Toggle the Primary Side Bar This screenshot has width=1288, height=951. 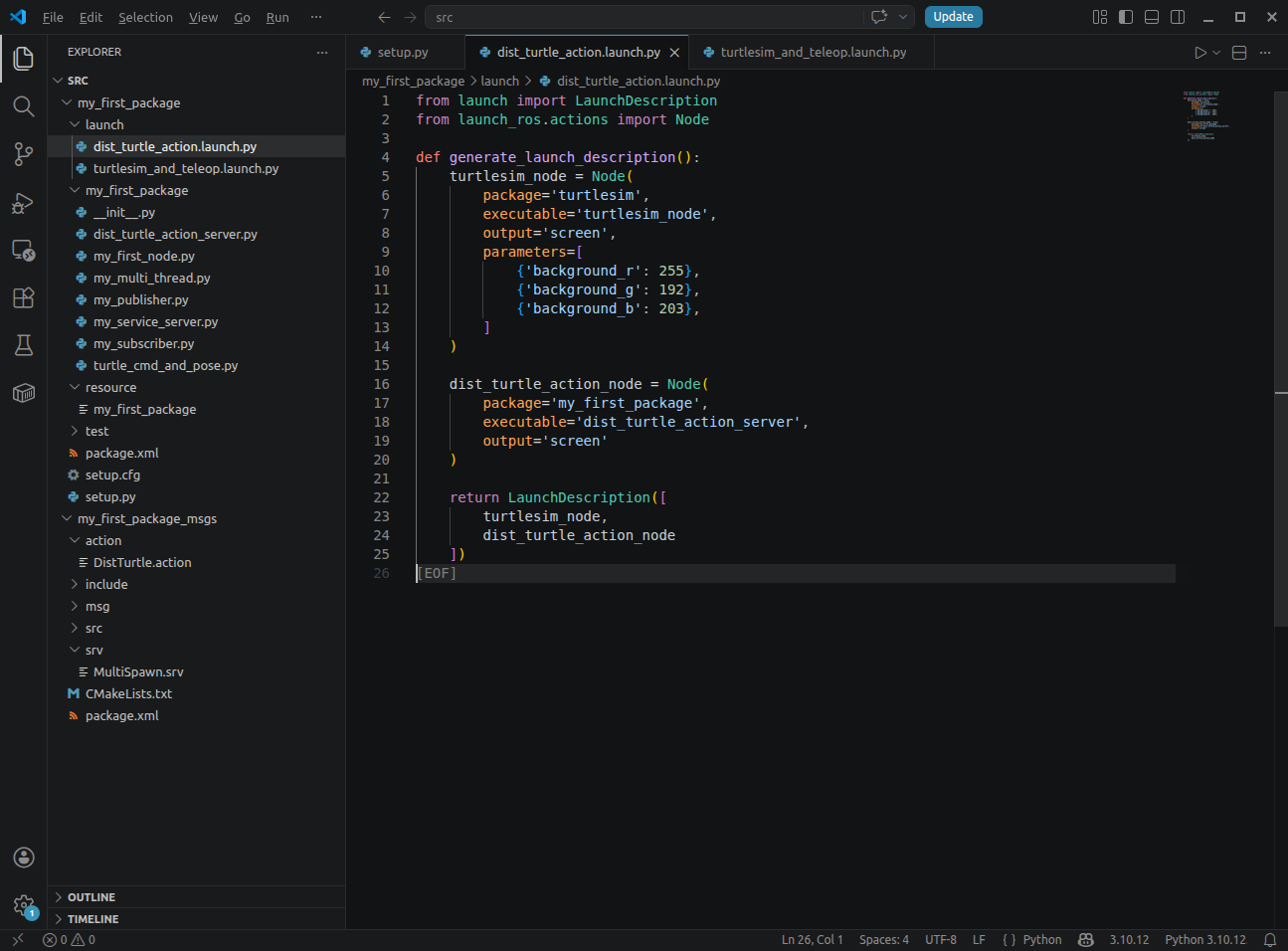click(x=1126, y=17)
